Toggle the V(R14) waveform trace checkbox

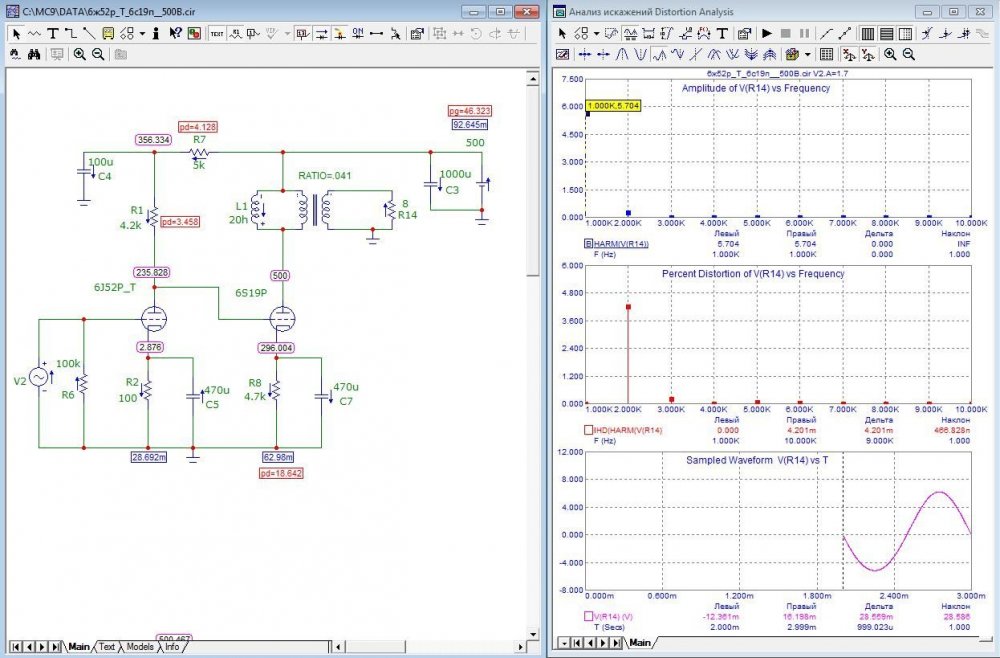pos(588,616)
